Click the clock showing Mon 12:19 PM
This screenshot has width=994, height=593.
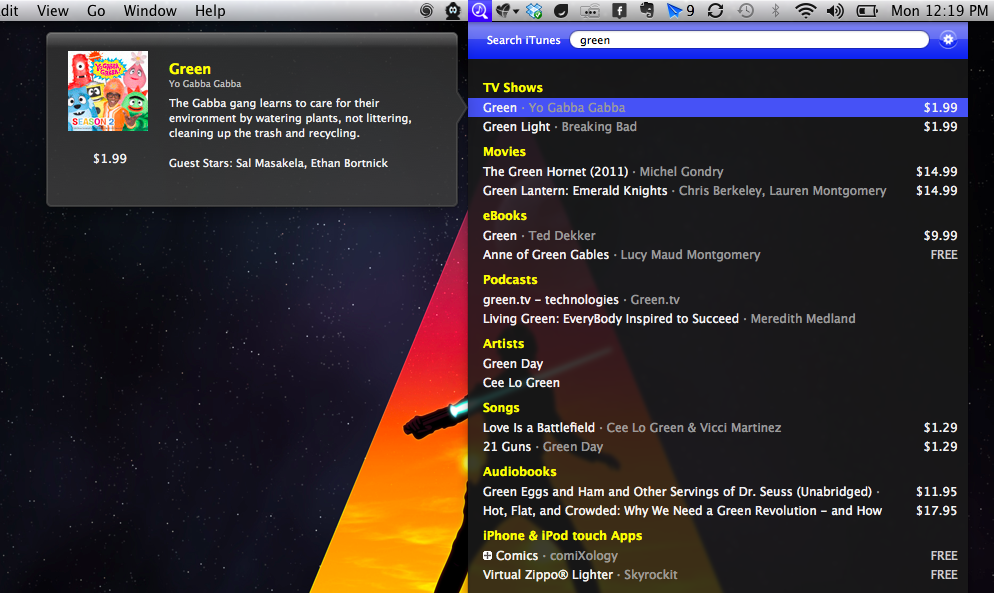[x=939, y=10]
